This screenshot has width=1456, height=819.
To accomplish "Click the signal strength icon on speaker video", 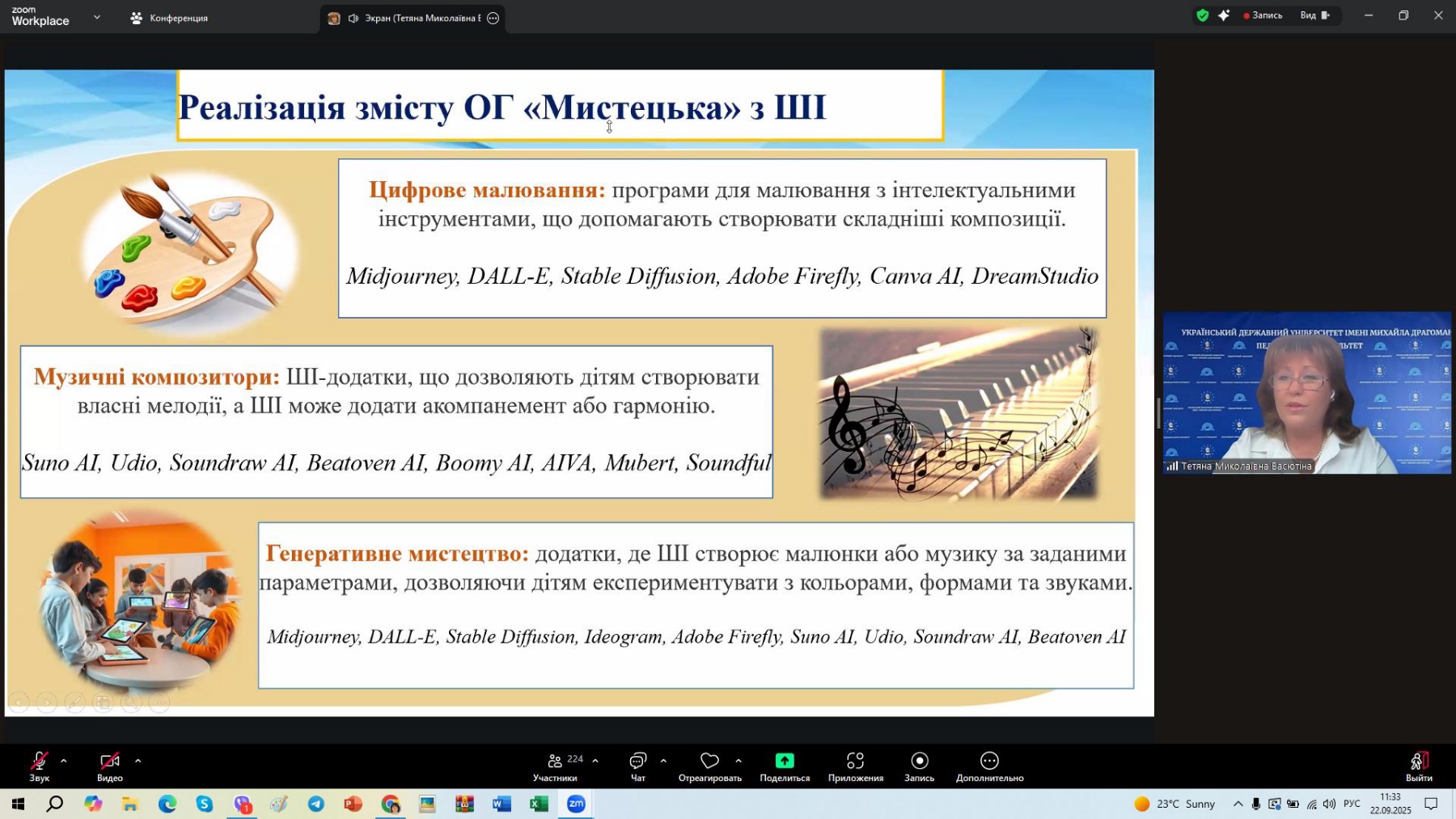I will pyautogui.click(x=1172, y=466).
